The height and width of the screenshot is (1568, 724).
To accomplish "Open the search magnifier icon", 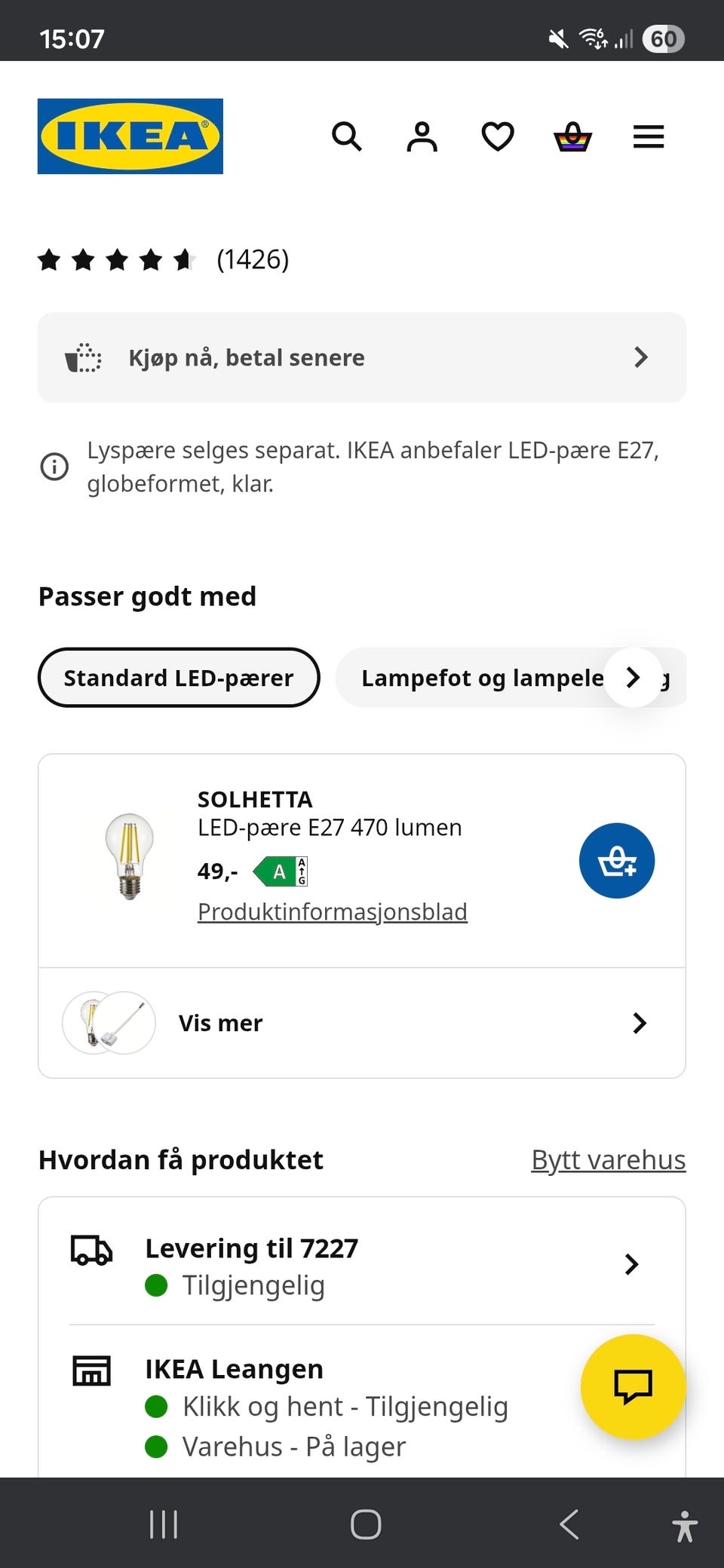I will click(x=347, y=136).
